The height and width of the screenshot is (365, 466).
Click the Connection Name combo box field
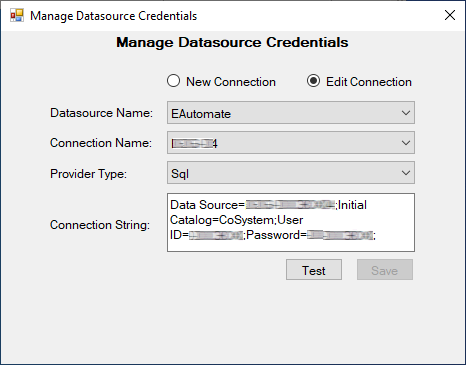(291, 143)
